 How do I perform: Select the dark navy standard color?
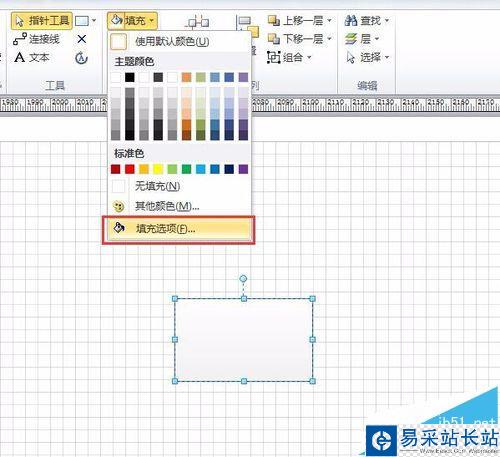[229, 169]
